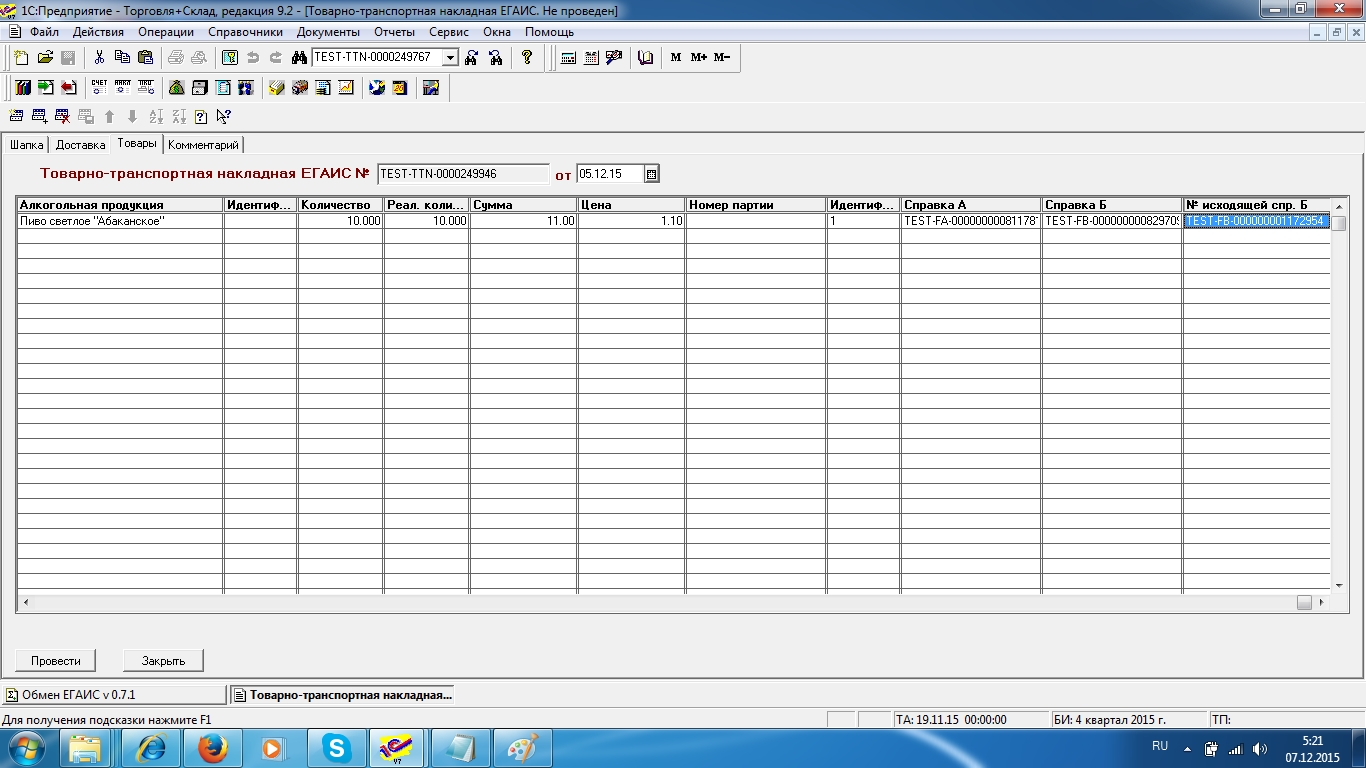Click the yellow question mark Help icon
Screen dimensions: 1366x768
(x=527, y=57)
